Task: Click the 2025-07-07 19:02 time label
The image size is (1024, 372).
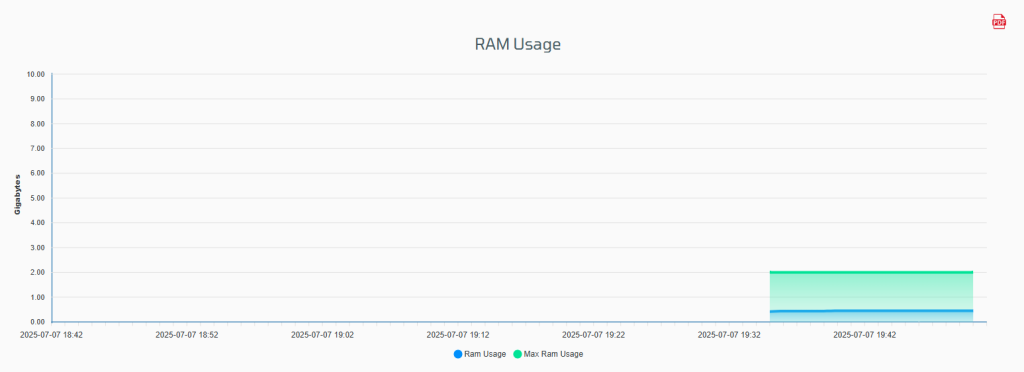Action: point(323,334)
